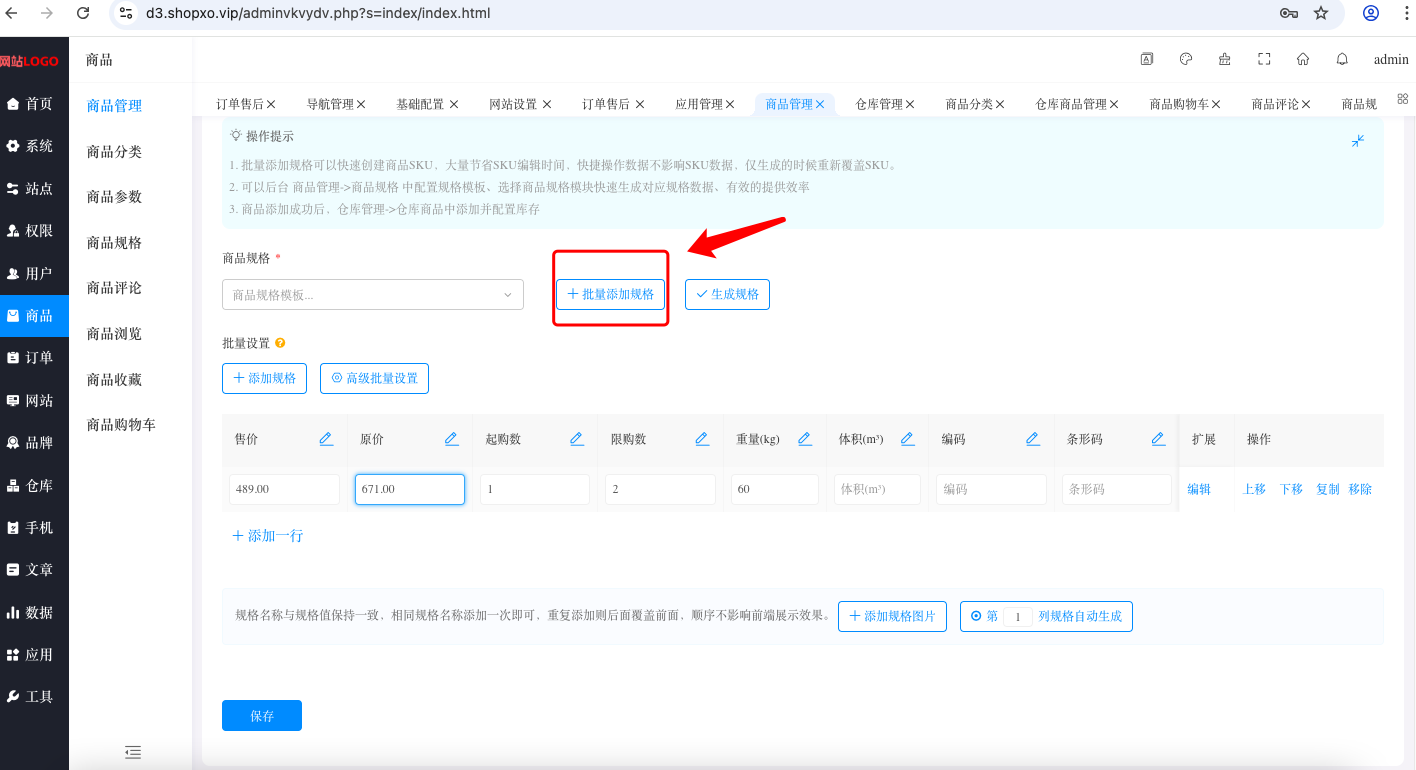Click the edit pencil beside 售价 column
Screen dimensions: 1416x770
click(326, 439)
